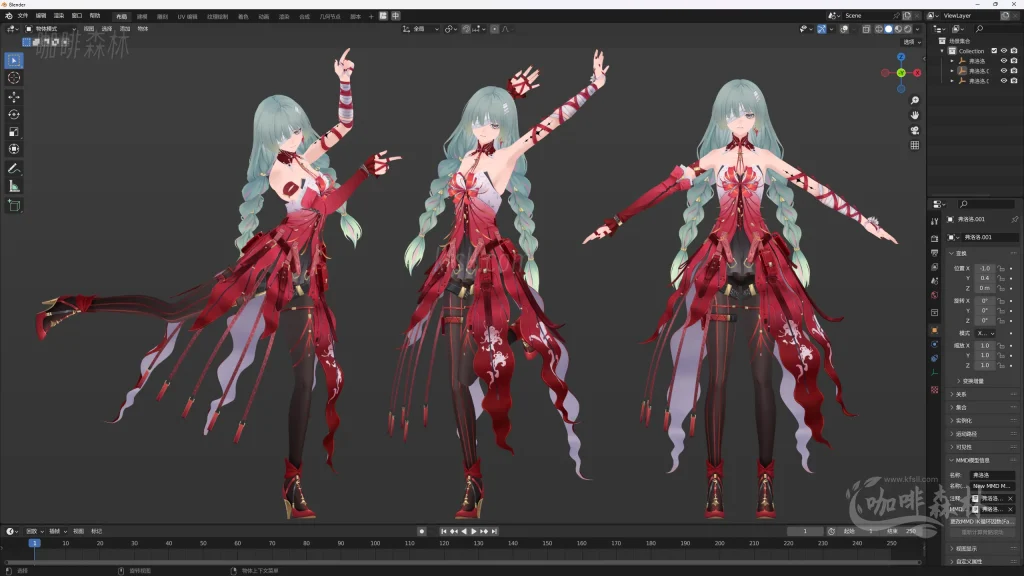Switch to the UV 编辑 workspace tab
This screenshot has width=1024, height=576.
pyautogui.click(x=187, y=16)
